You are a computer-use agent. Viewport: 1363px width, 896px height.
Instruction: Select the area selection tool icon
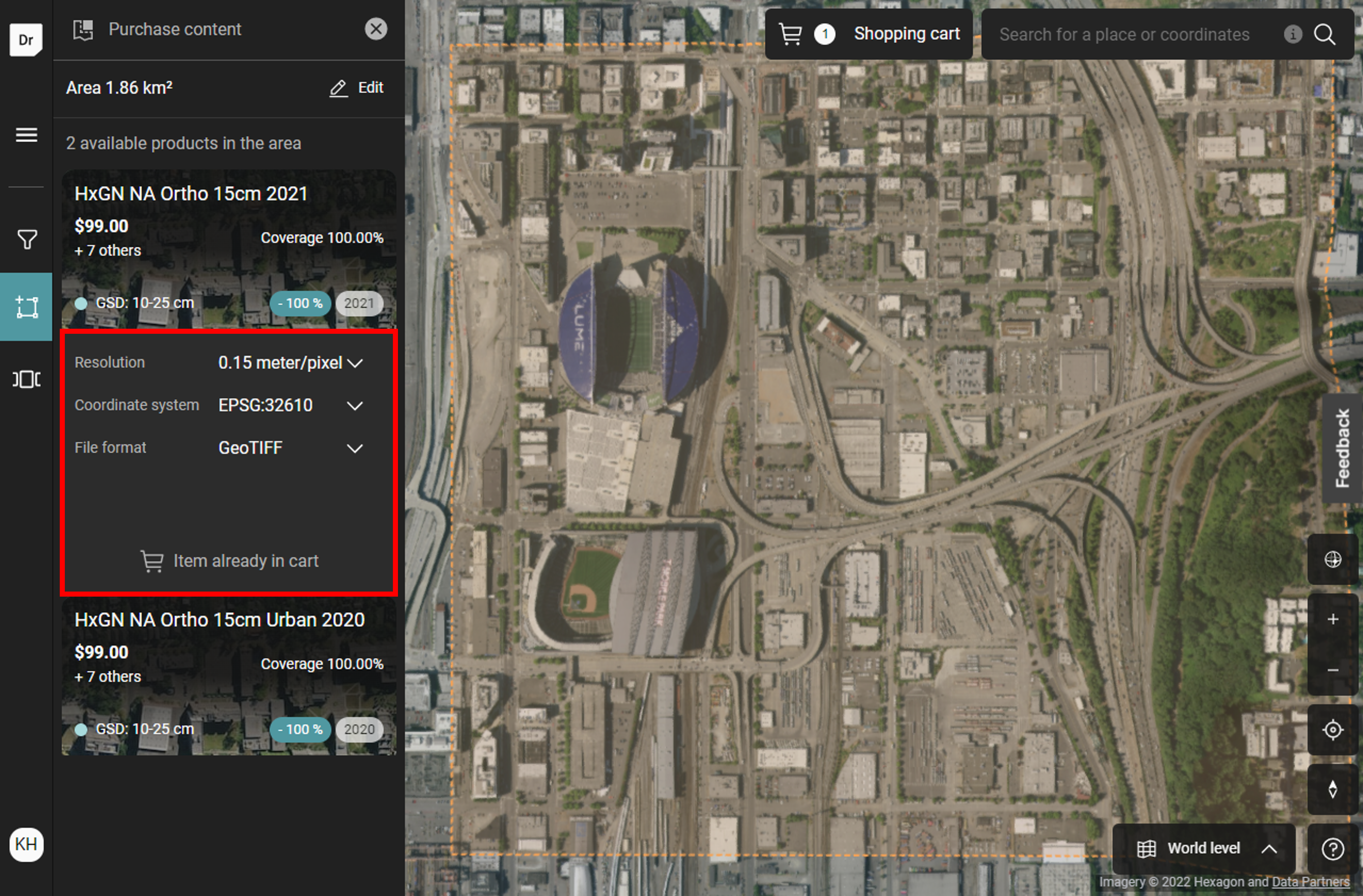click(26, 307)
